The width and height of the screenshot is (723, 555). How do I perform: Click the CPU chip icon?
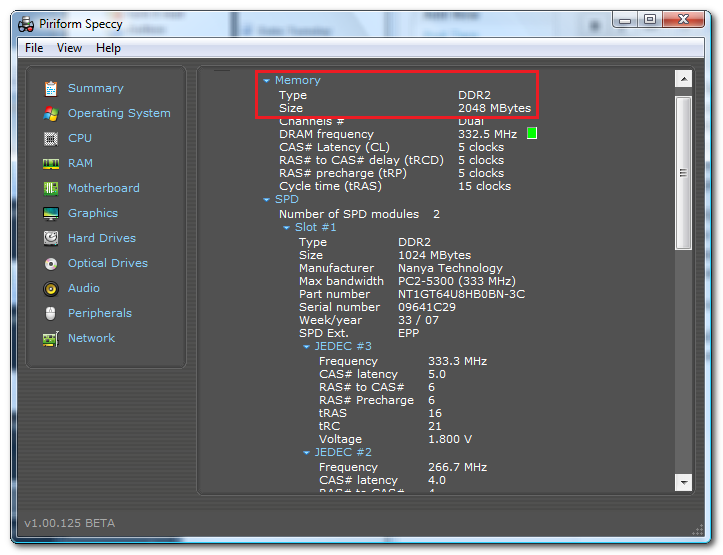pyautogui.click(x=51, y=138)
